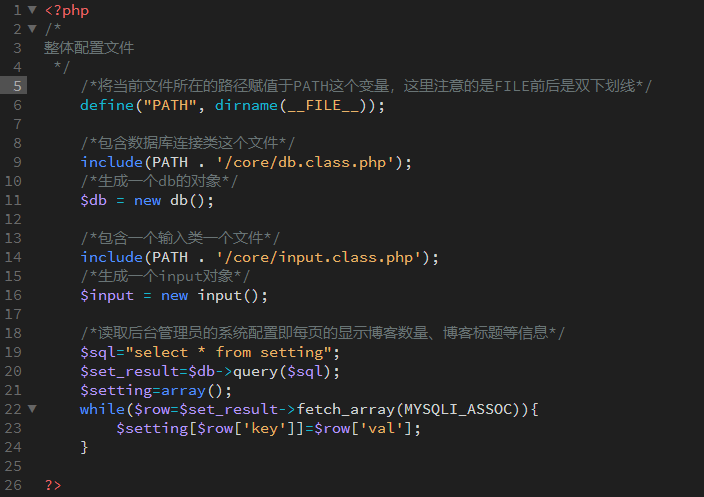Click the while keyword on line 22
Screen dimensions: 704x497
102,409
